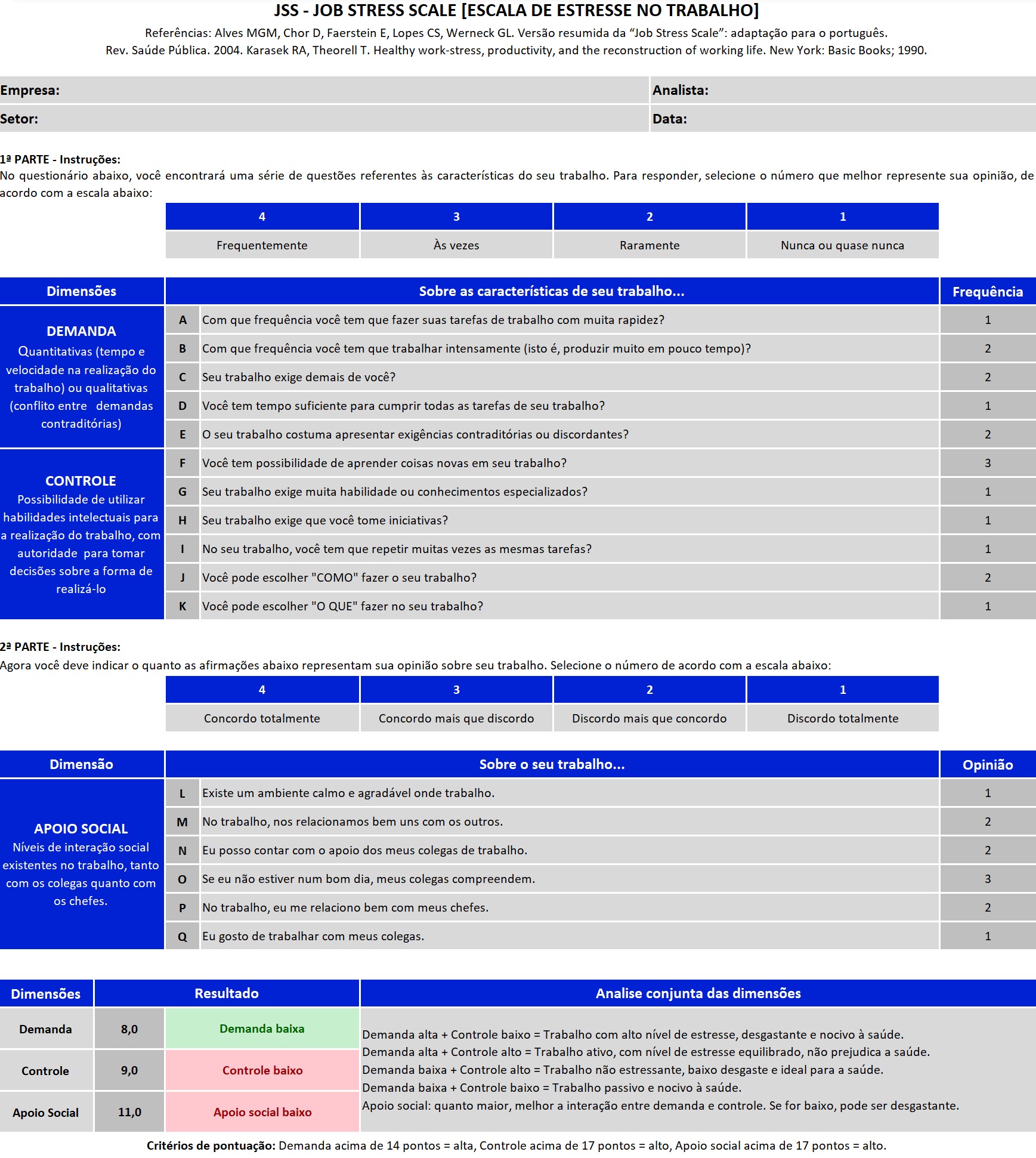Screen dimensions: 1036x1158
Task: Click the Discordo totalmente option
Action: tap(842, 718)
